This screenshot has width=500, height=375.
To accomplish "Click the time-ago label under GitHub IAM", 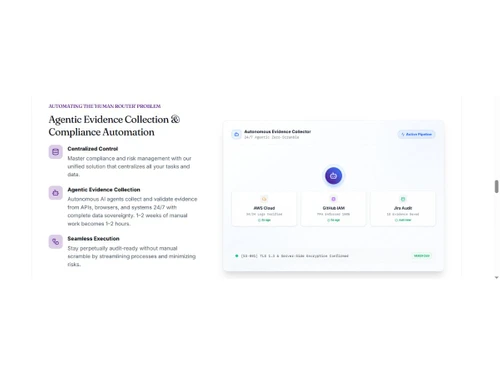I will pyautogui.click(x=333, y=220).
